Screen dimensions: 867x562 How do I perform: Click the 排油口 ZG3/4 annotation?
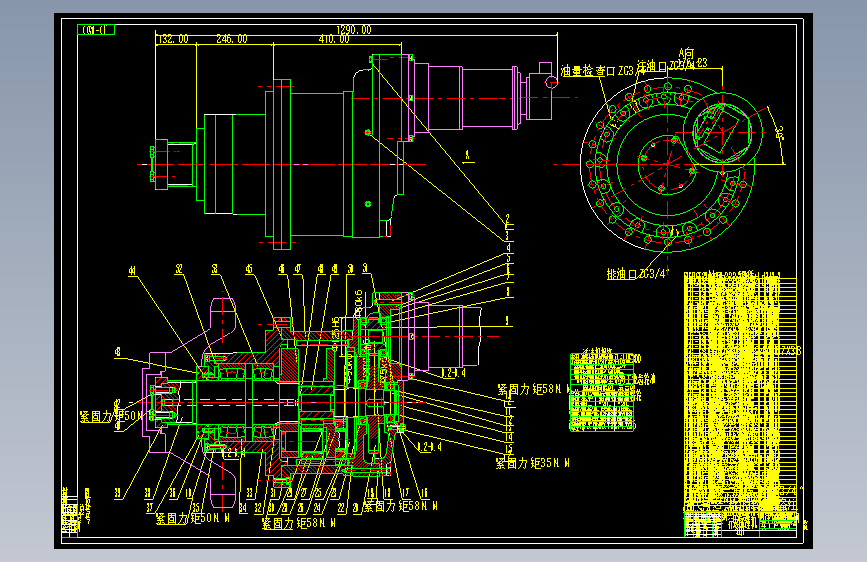pos(636,274)
